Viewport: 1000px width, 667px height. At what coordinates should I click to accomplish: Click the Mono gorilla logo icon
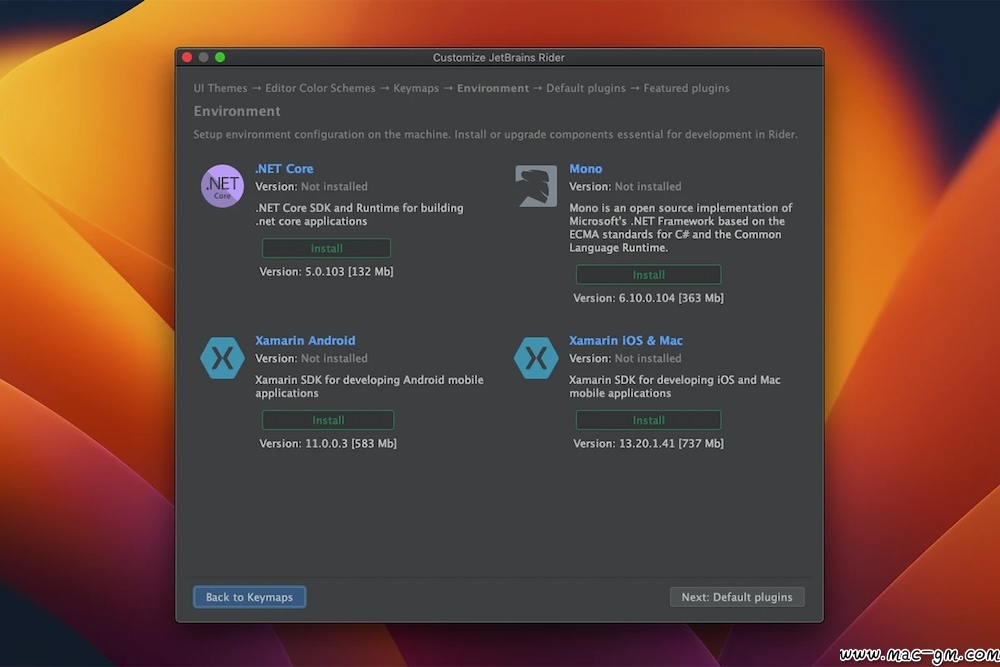536,186
